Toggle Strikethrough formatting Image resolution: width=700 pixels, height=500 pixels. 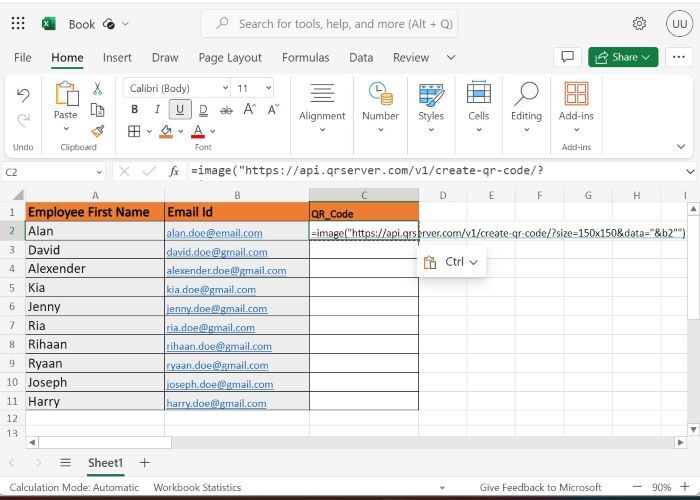226,110
